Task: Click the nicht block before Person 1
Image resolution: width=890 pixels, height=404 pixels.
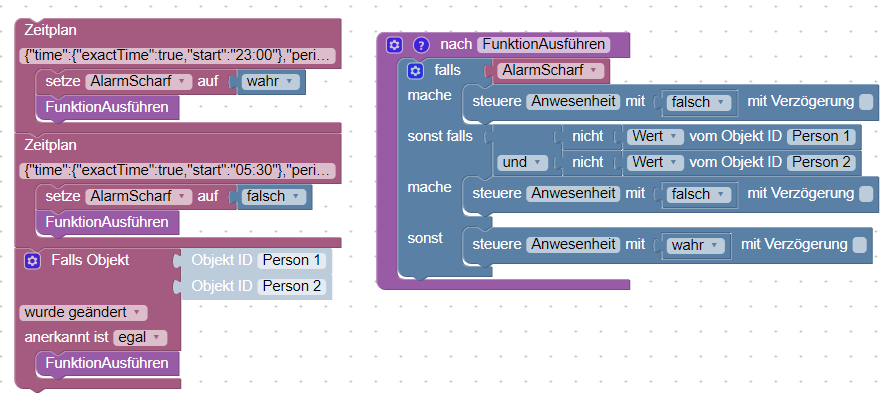Action: click(x=588, y=136)
